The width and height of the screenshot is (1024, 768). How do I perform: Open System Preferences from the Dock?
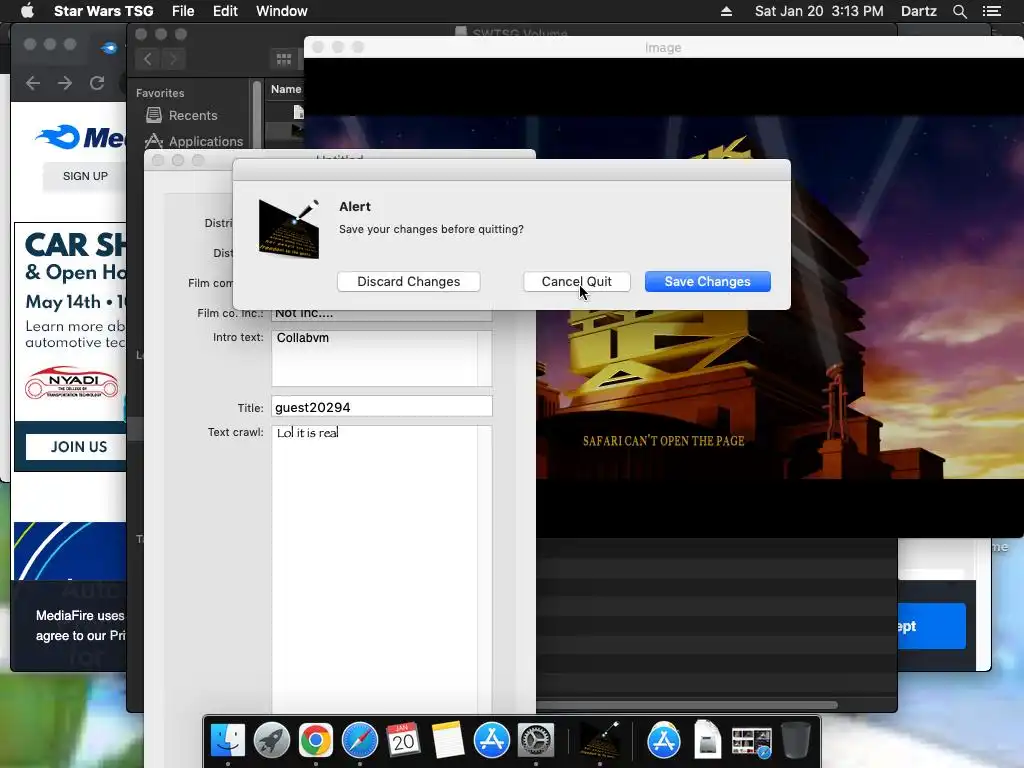pos(536,741)
